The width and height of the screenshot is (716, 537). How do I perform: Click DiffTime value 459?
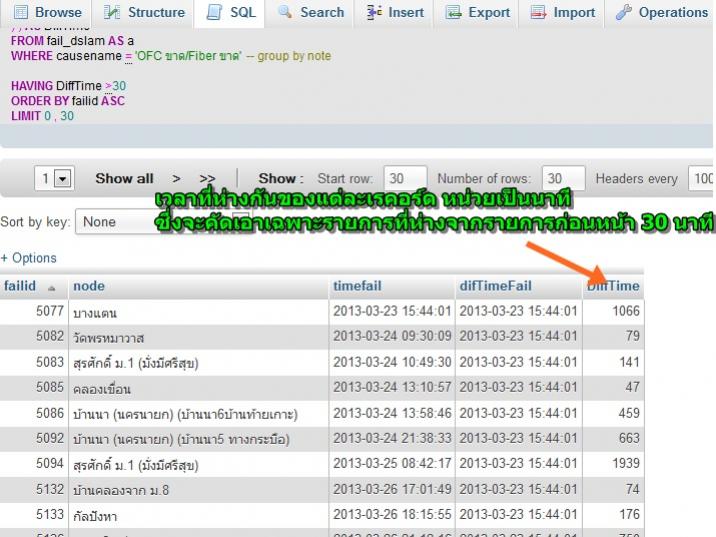pos(629,413)
